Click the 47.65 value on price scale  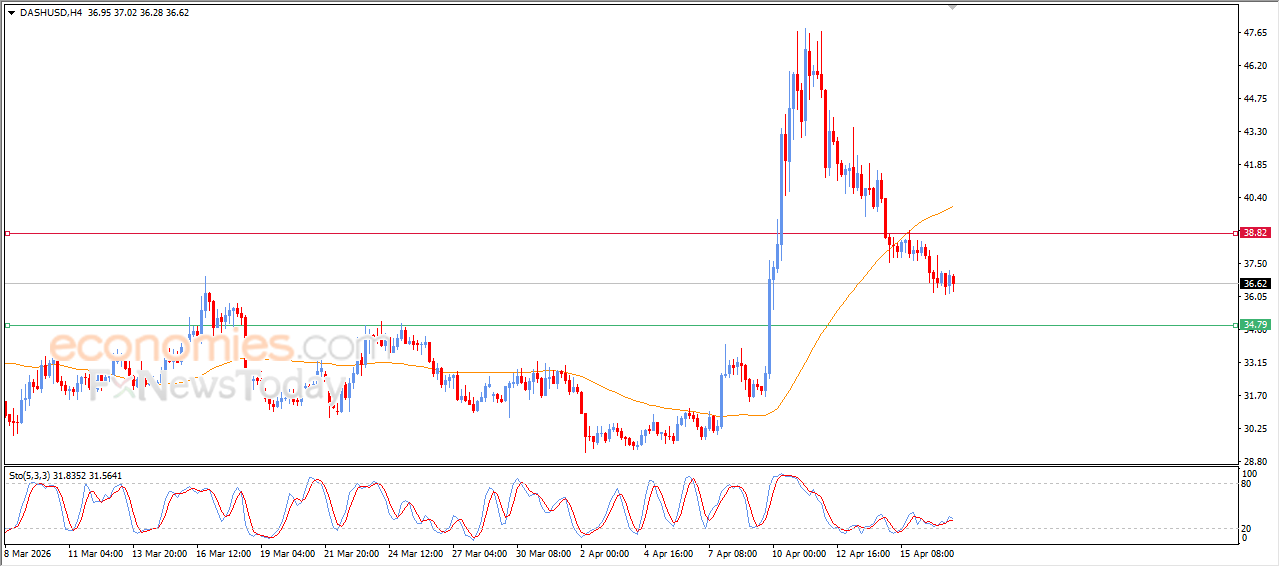coord(1254,33)
